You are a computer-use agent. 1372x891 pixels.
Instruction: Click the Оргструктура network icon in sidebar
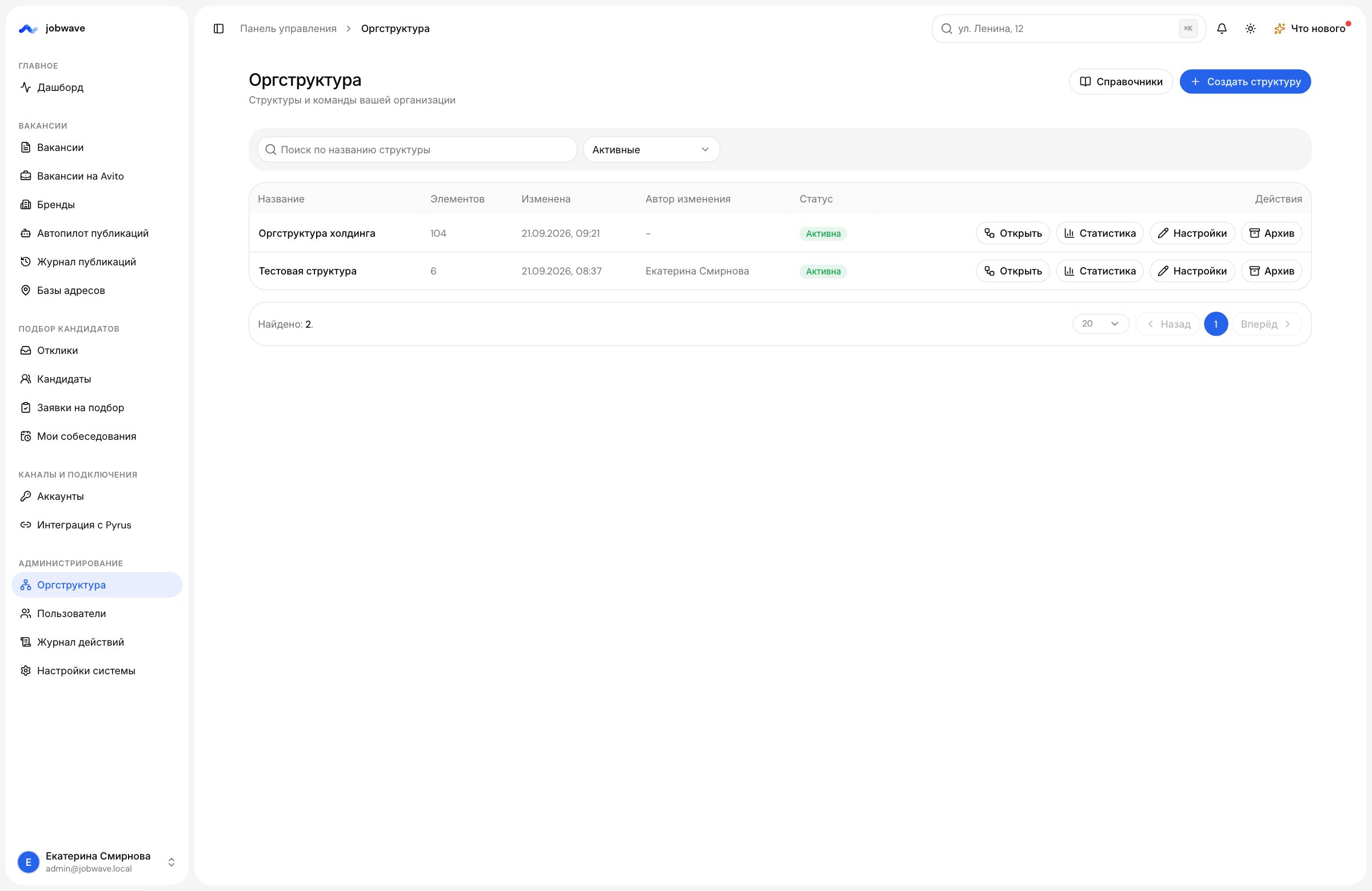click(25, 585)
